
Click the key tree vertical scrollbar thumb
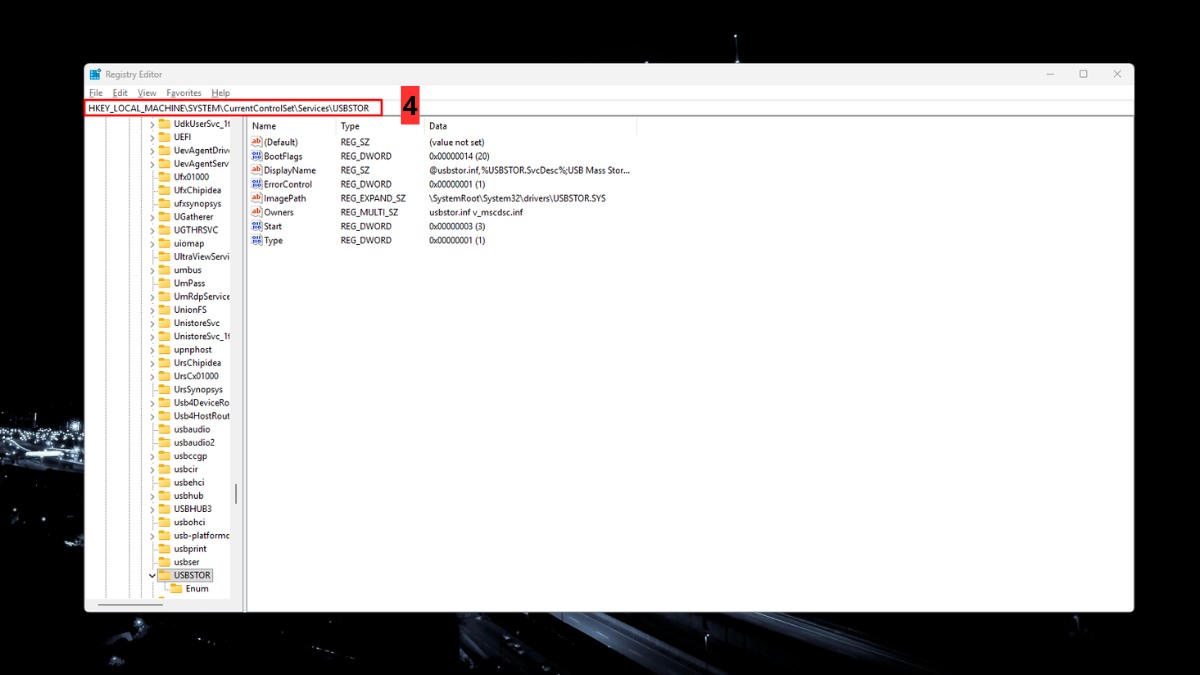click(x=236, y=494)
